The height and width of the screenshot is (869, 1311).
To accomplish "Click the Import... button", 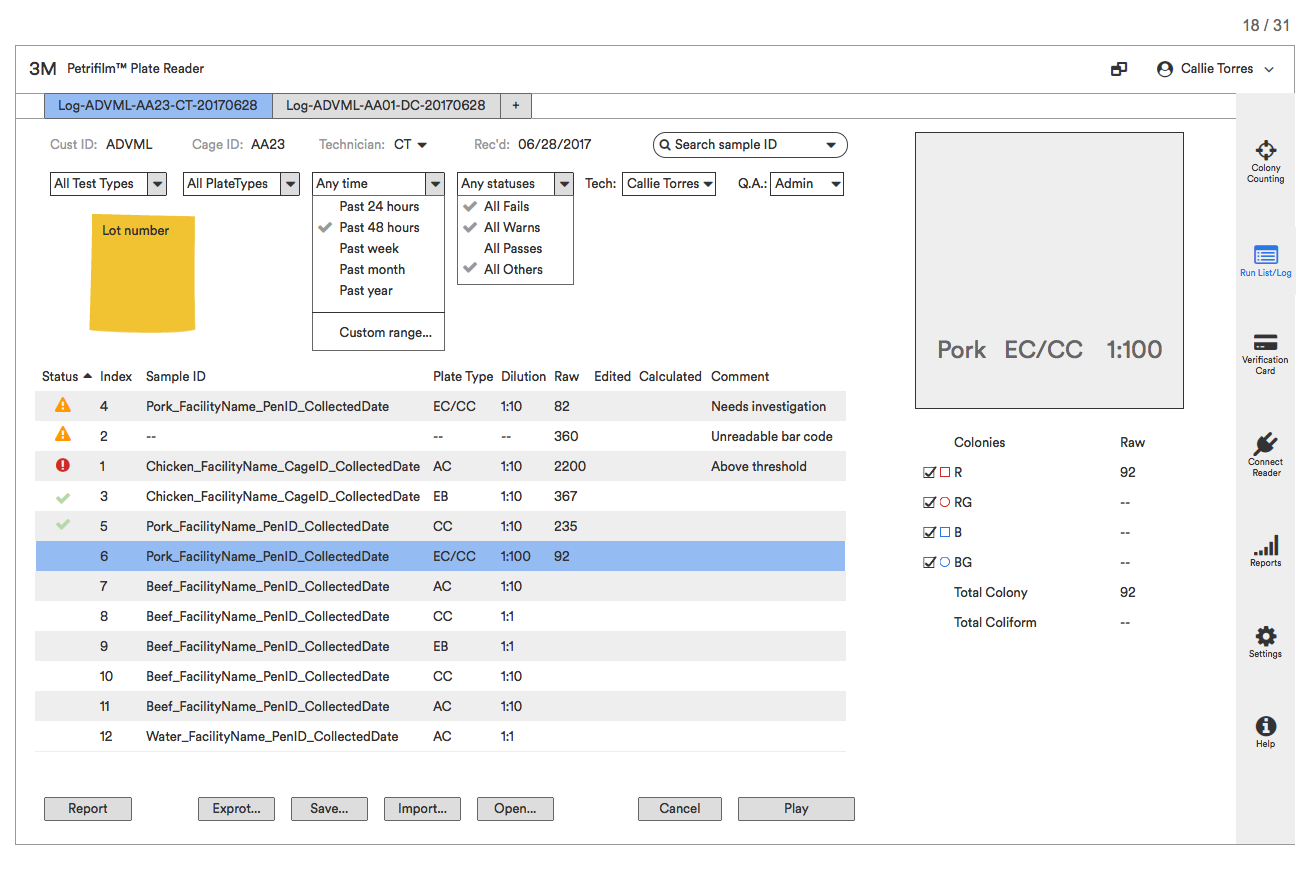I will tap(422, 809).
